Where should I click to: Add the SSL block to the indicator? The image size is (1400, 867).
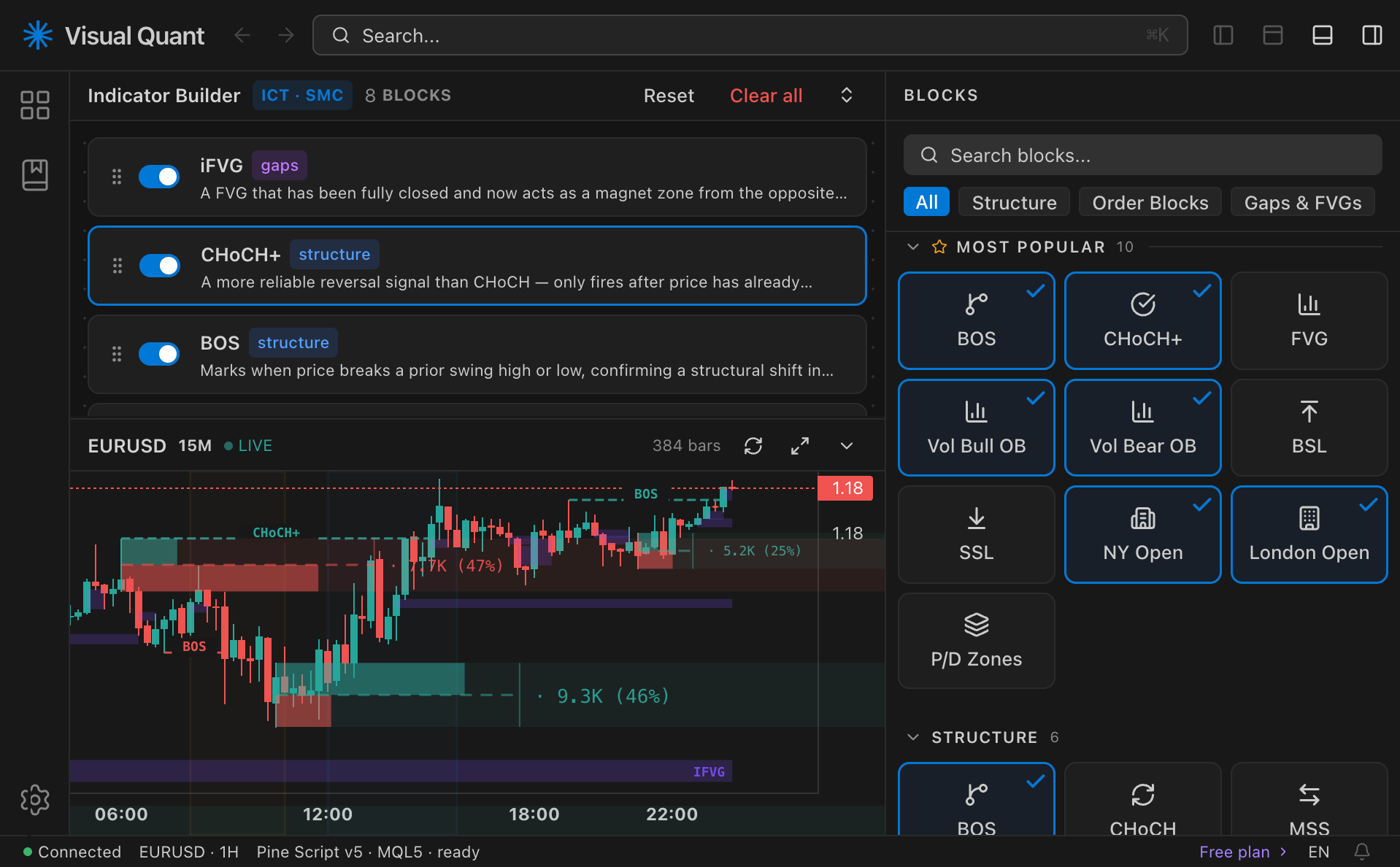[x=976, y=534]
